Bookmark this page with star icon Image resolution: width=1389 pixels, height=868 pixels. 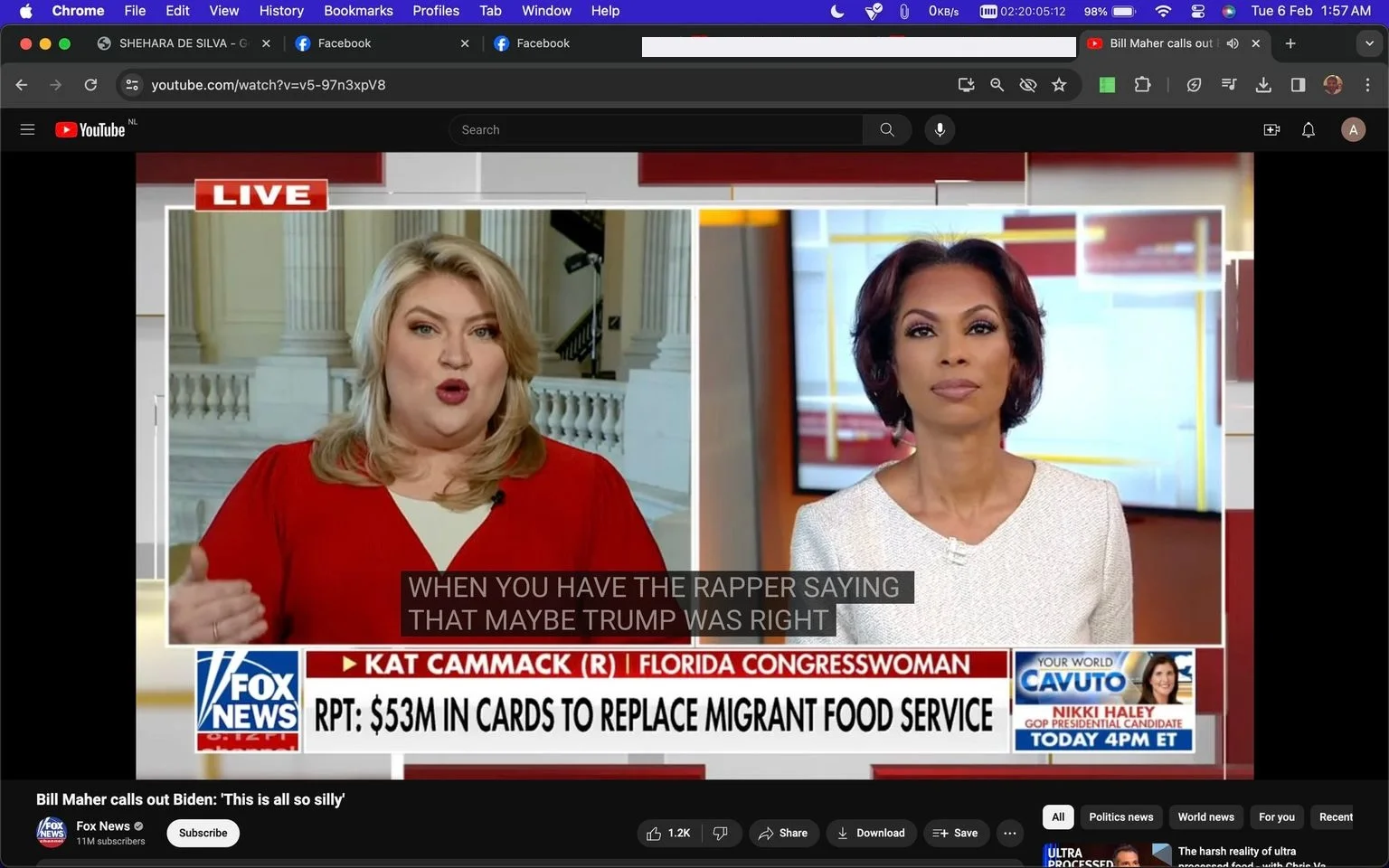(1059, 85)
